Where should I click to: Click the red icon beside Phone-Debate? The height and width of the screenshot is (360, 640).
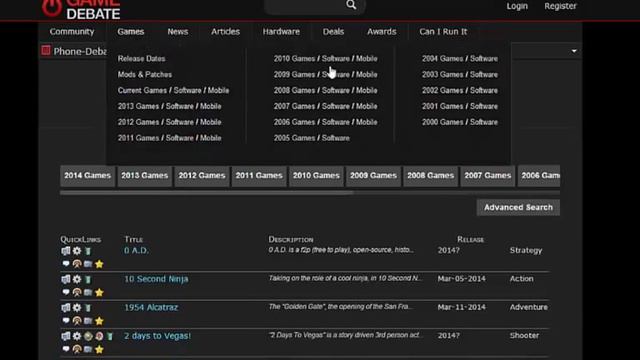(x=46, y=51)
